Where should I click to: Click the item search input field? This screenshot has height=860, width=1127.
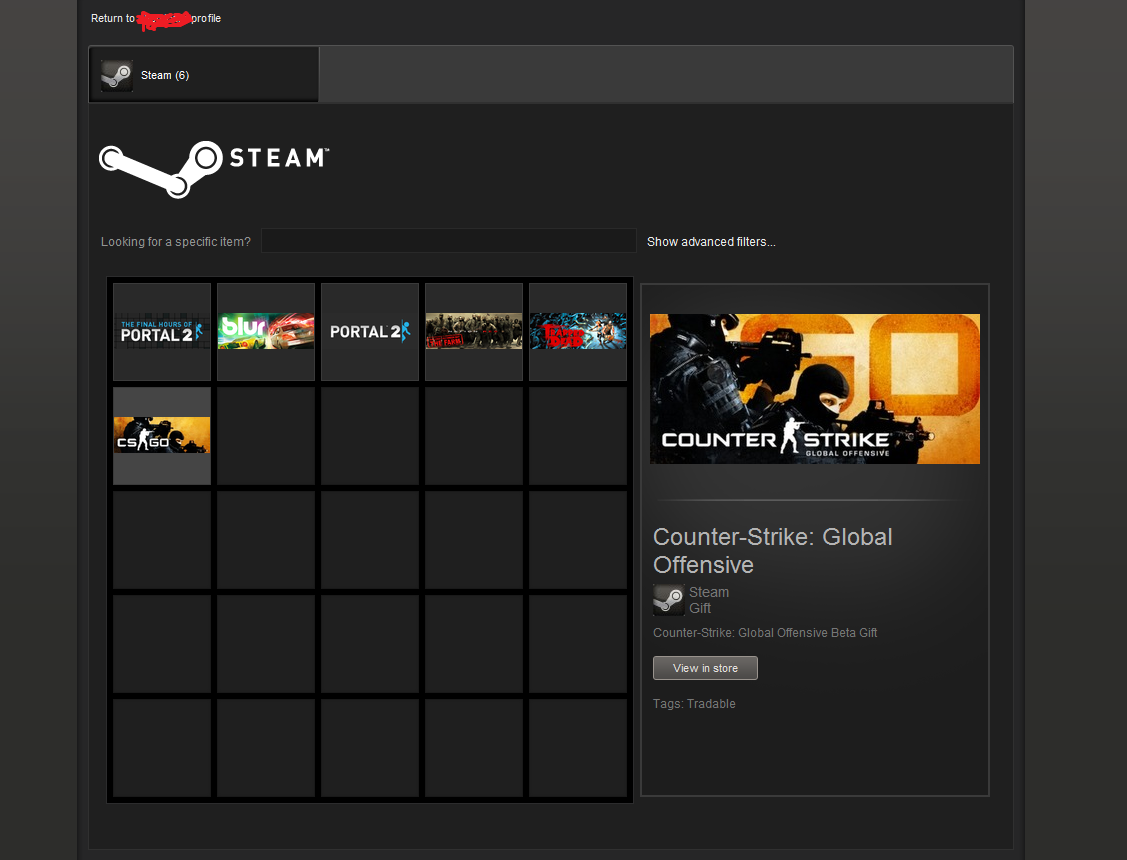pos(448,241)
